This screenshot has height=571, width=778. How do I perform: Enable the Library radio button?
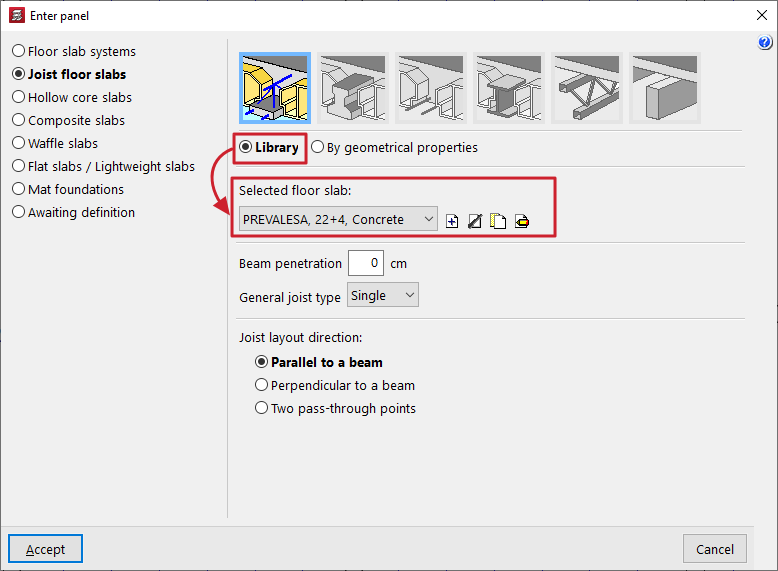[x=269, y=147]
